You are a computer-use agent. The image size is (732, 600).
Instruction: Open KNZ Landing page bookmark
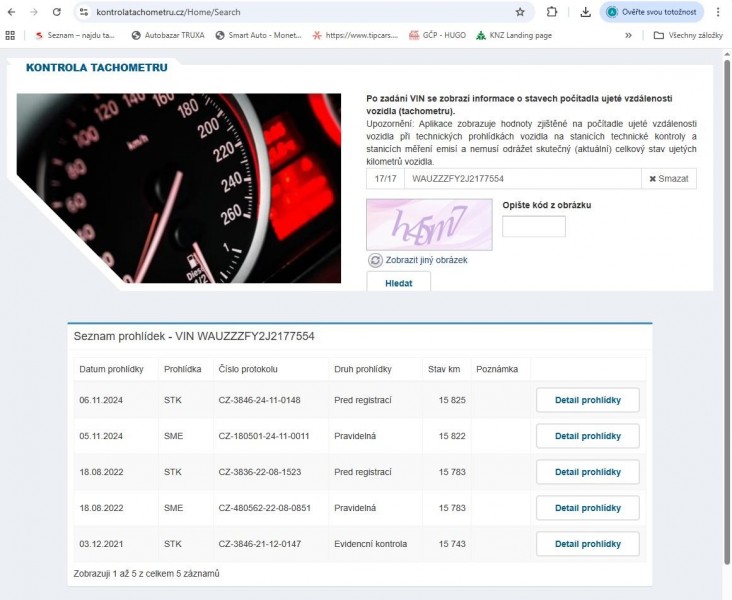pos(513,35)
